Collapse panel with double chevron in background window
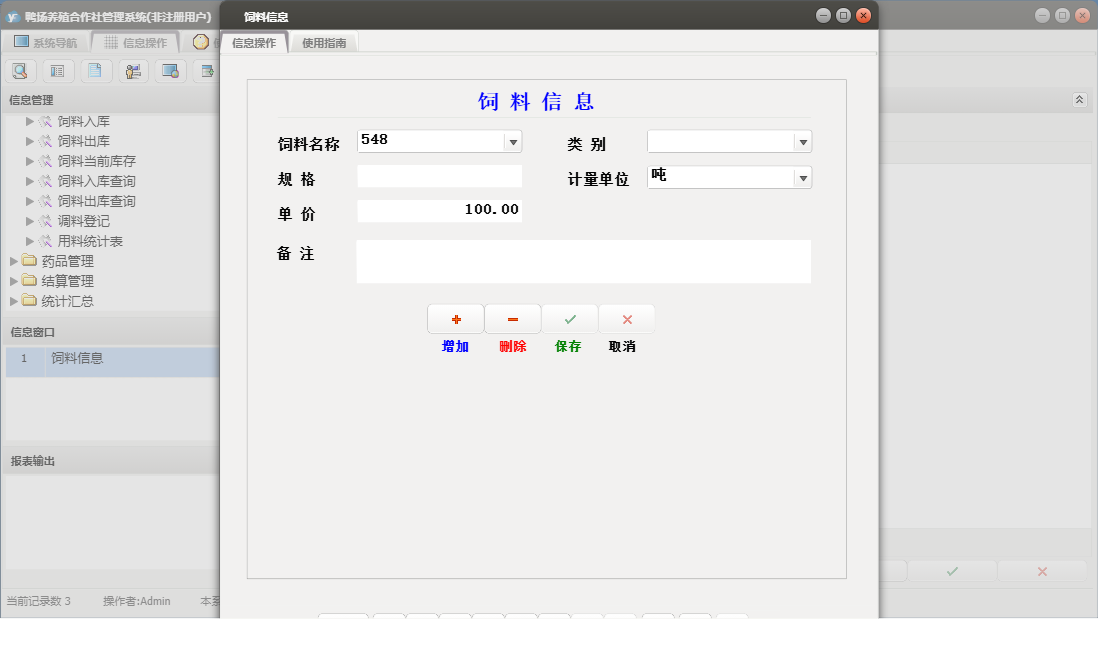 pyautogui.click(x=1079, y=100)
